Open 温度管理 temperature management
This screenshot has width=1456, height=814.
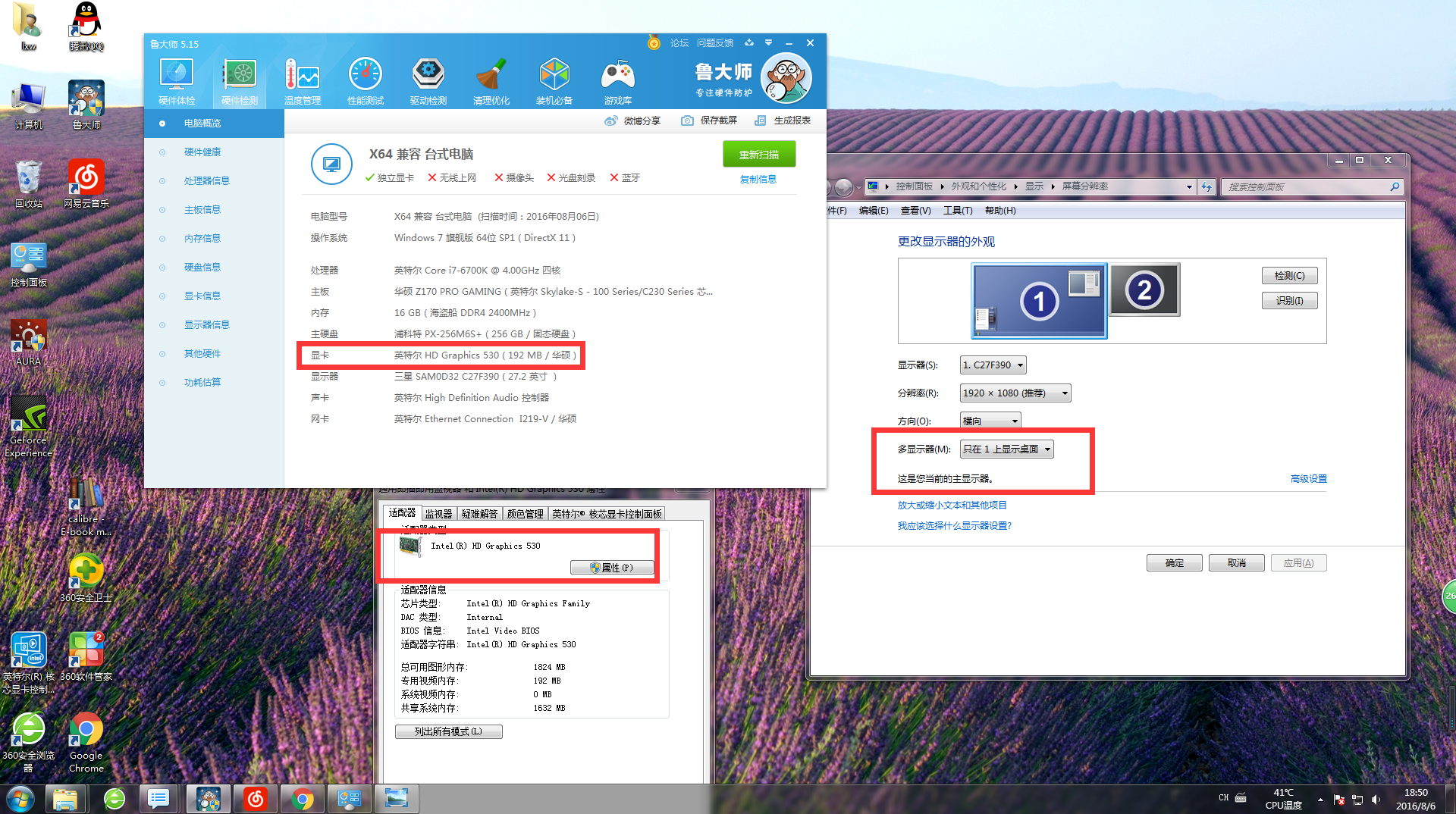(303, 81)
